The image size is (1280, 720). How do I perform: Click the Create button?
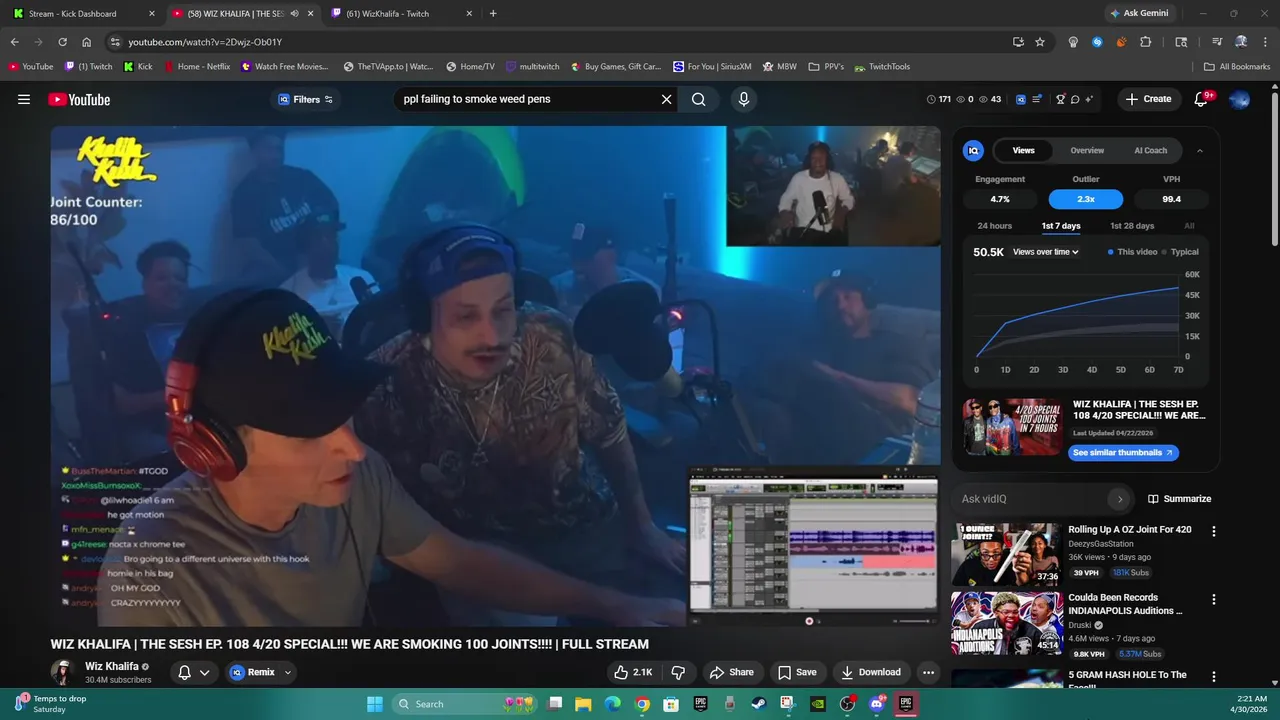(1148, 99)
